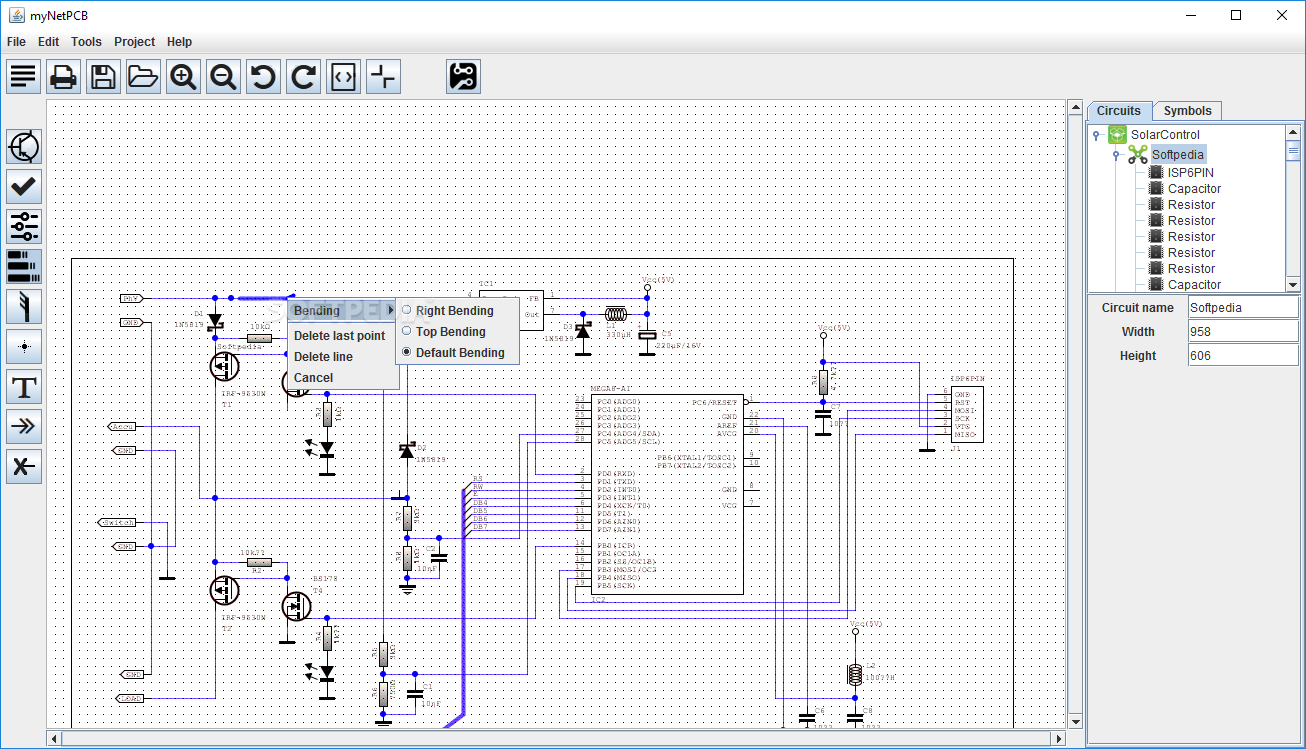Viewport: 1306px width, 749px height.
Task: Select the transistor symbol tool
Action: point(24,146)
